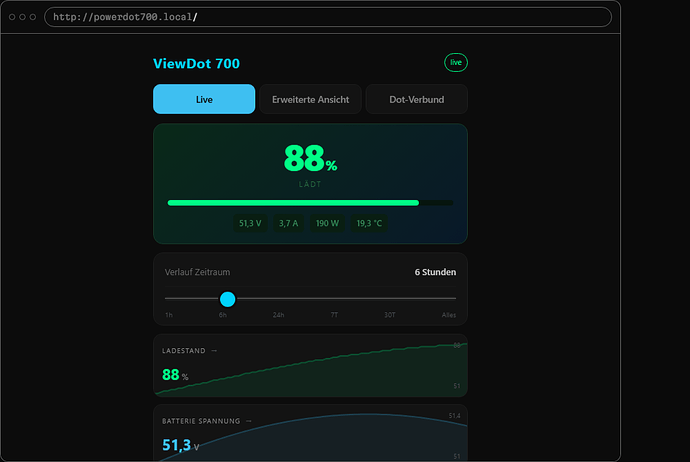Click the Verlauf Zeitraum label
The width and height of the screenshot is (690, 462).
point(197,272)
